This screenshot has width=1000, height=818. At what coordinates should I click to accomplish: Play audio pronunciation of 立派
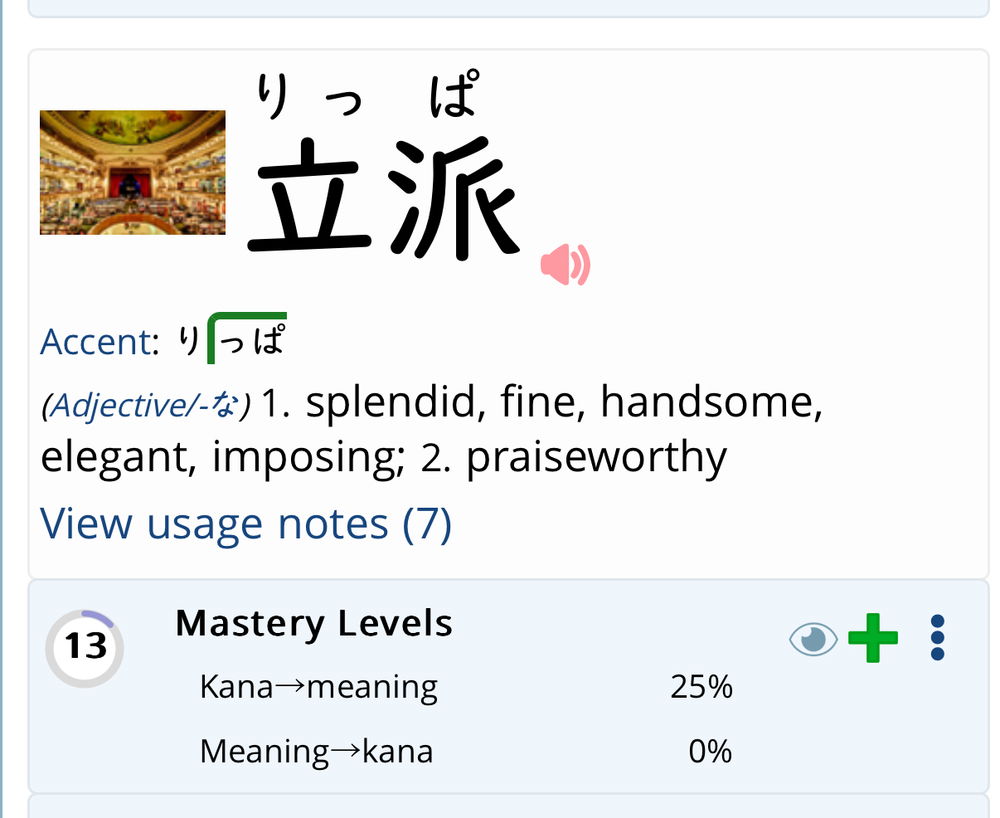(x=565, y=264)
